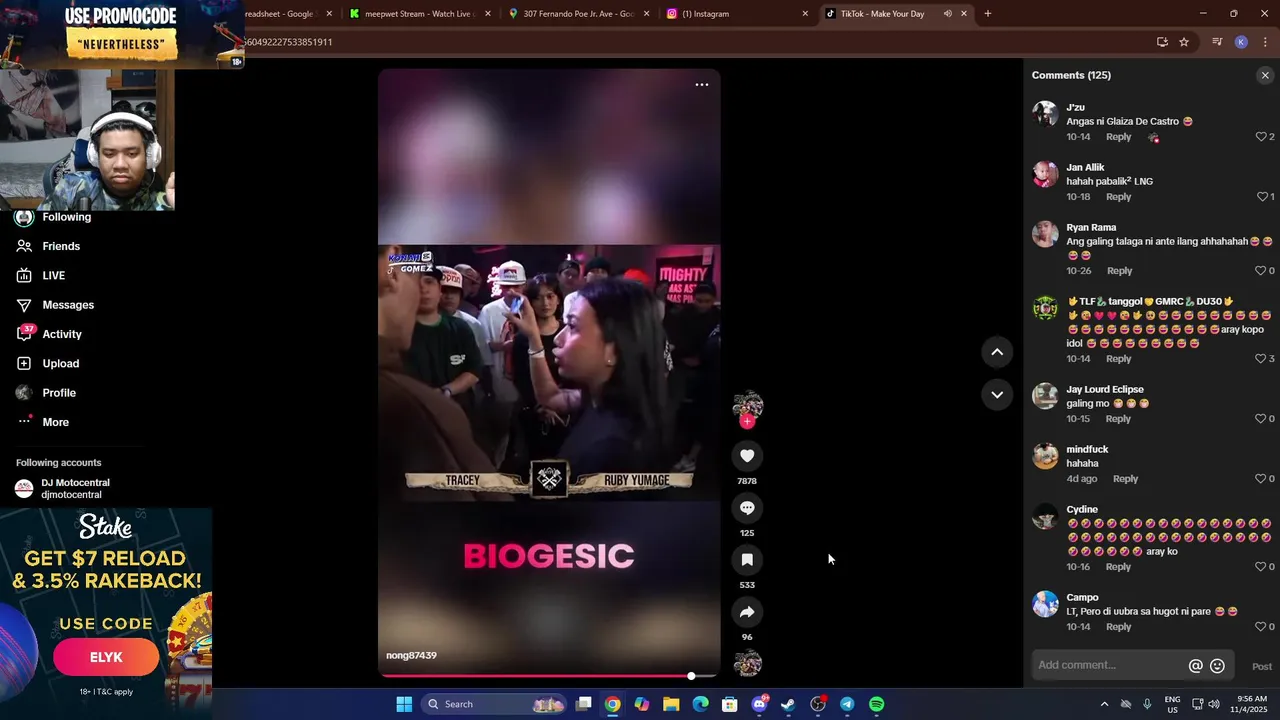Screen dimensions: 1280x720
Task: Switch to the meepwet Stream tab
Action: (420, 14)
